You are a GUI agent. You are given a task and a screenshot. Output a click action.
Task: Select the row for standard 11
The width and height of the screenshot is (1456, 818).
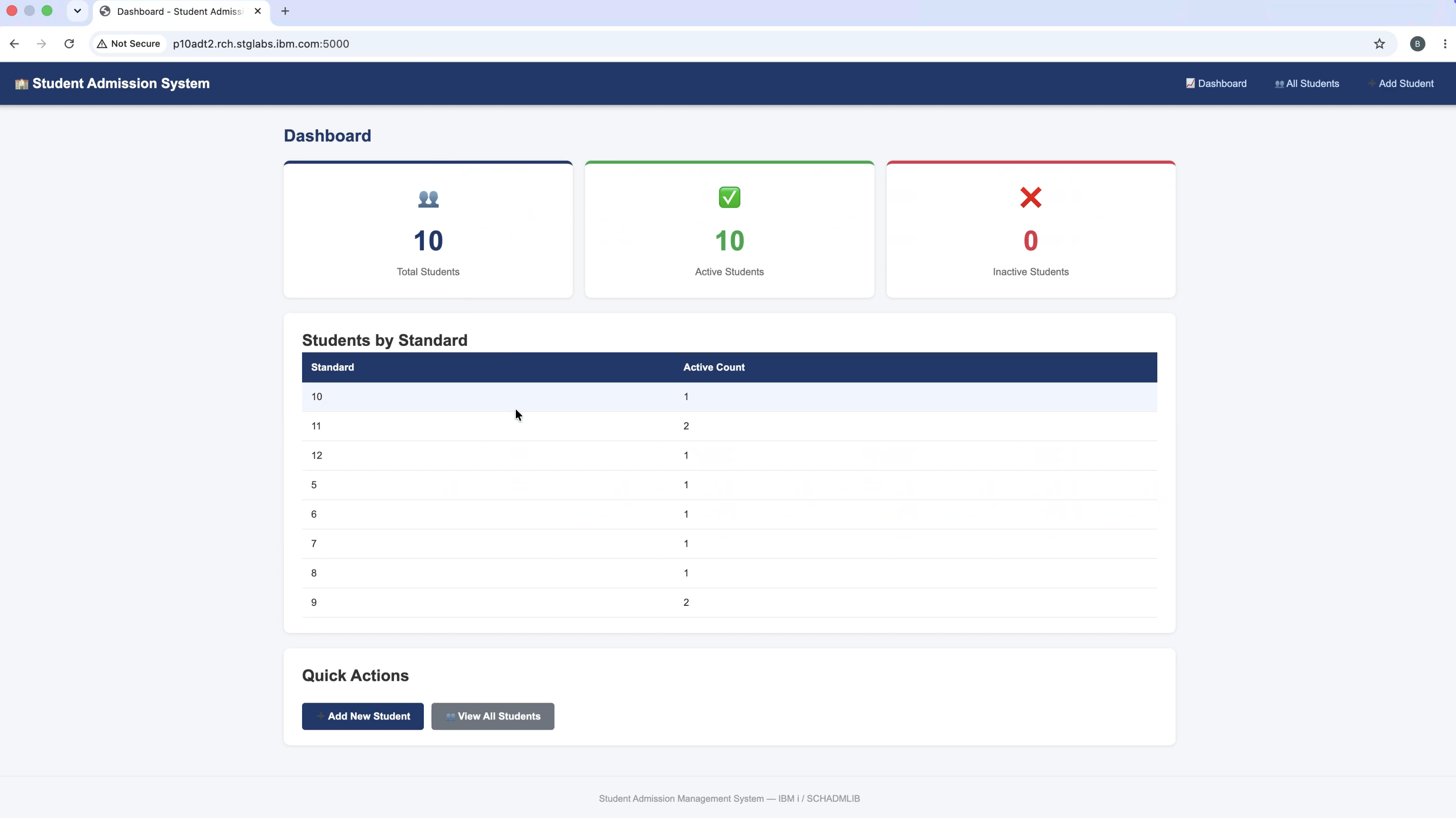pos(729,426)
